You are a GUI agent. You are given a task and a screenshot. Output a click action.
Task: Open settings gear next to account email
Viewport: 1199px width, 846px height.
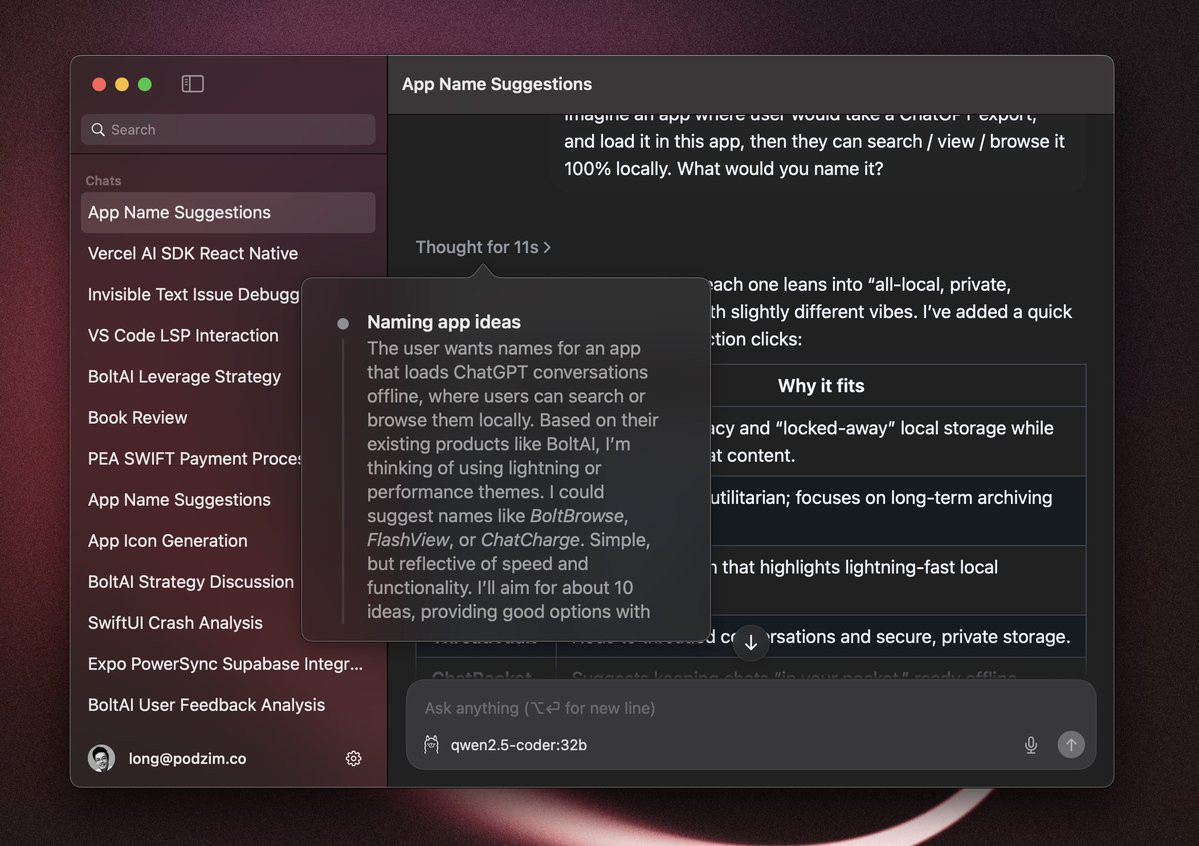coord(353,758)
